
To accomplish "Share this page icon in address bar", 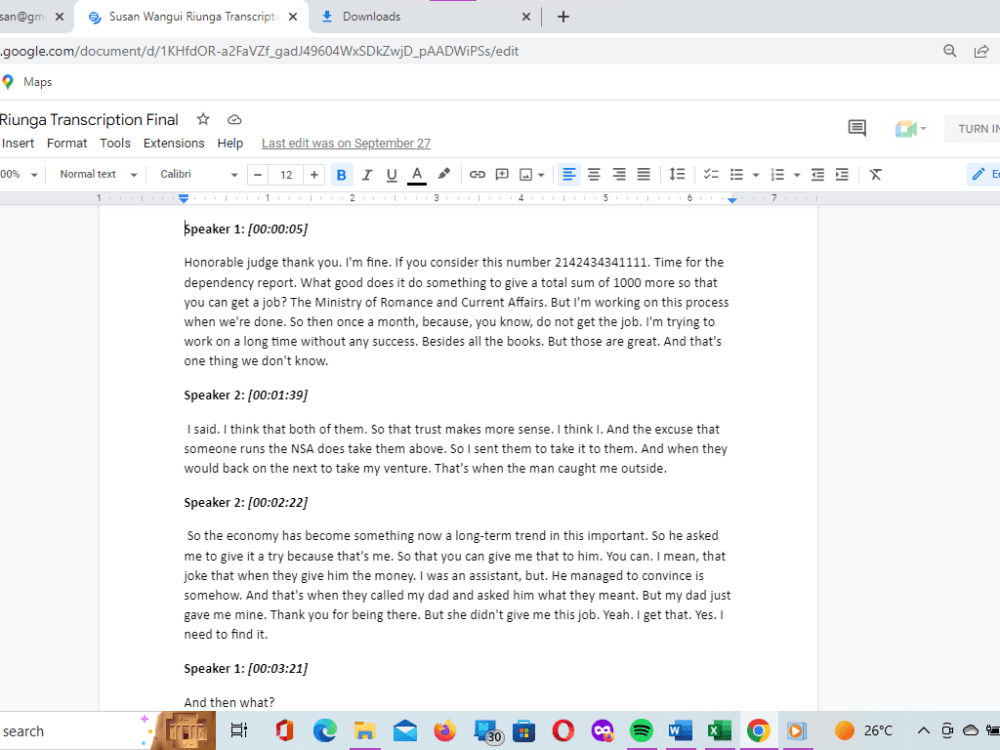I will click(981, 51).
